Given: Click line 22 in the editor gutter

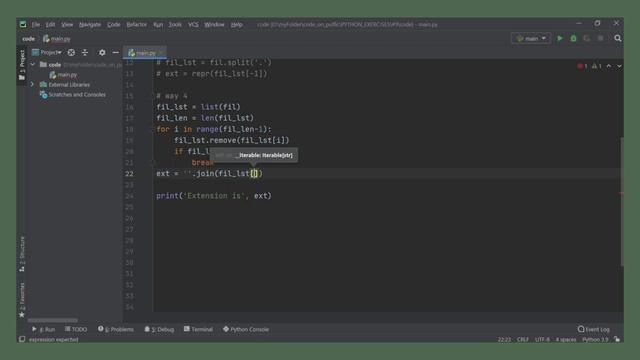Looking at the screenshot, I should (129, 174).
